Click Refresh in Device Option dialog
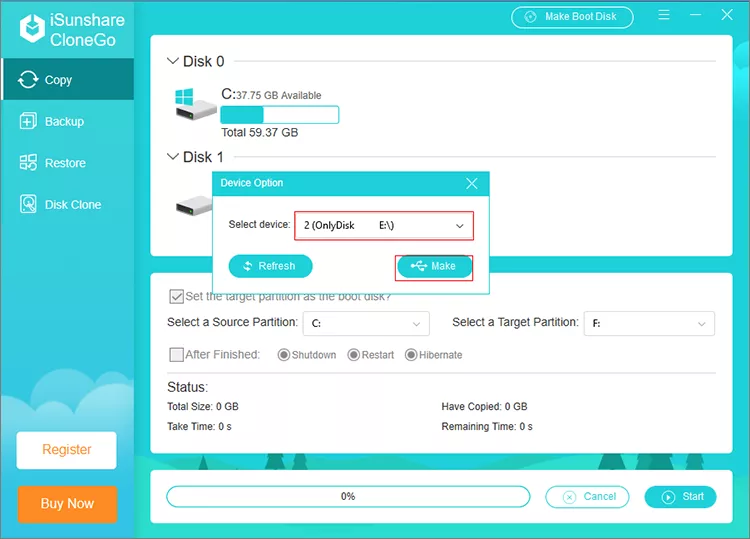Viewport: 750px width, 539px height. 270,266
